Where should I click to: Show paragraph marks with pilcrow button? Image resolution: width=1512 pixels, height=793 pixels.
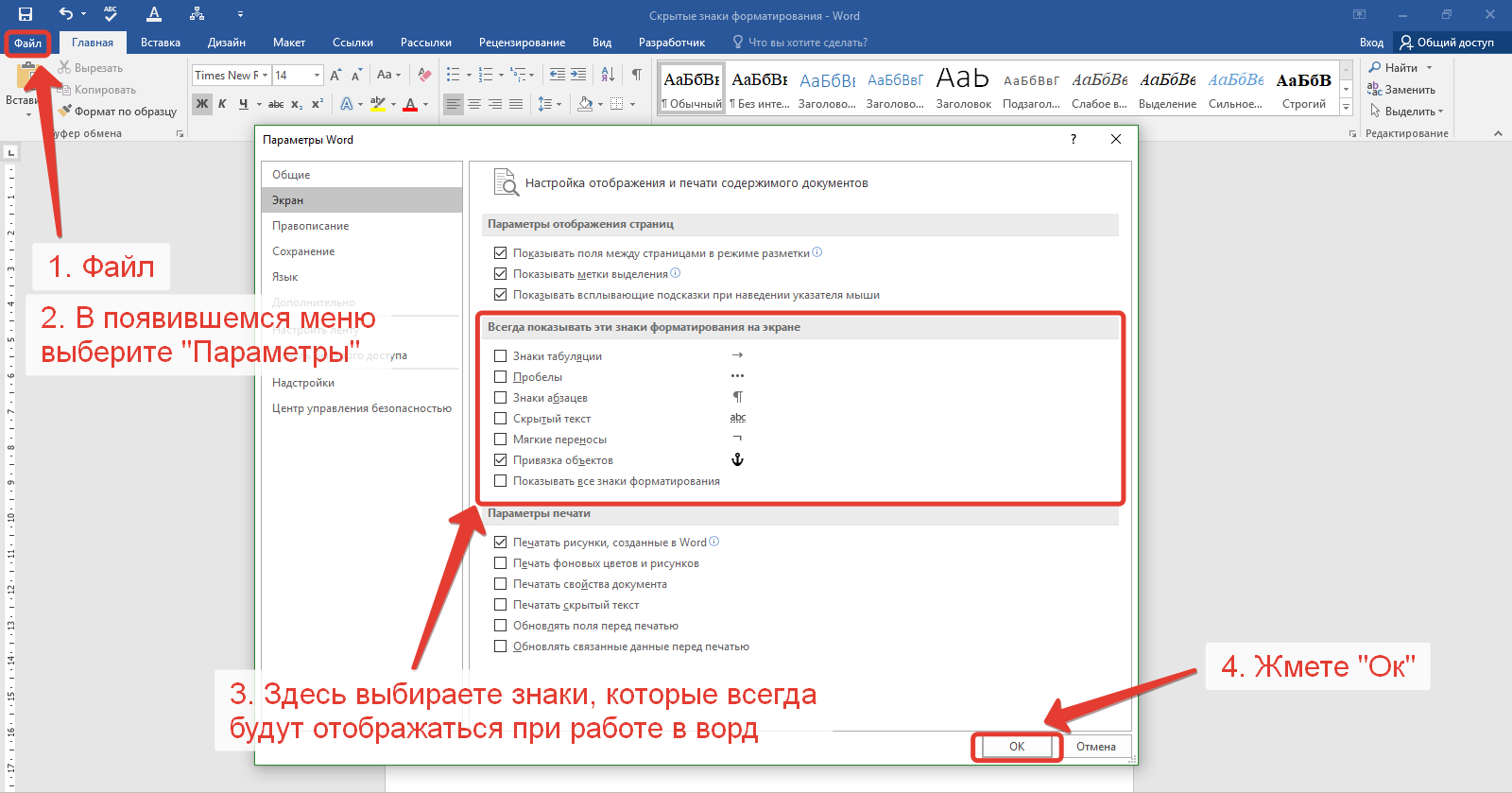pos(637,75)
